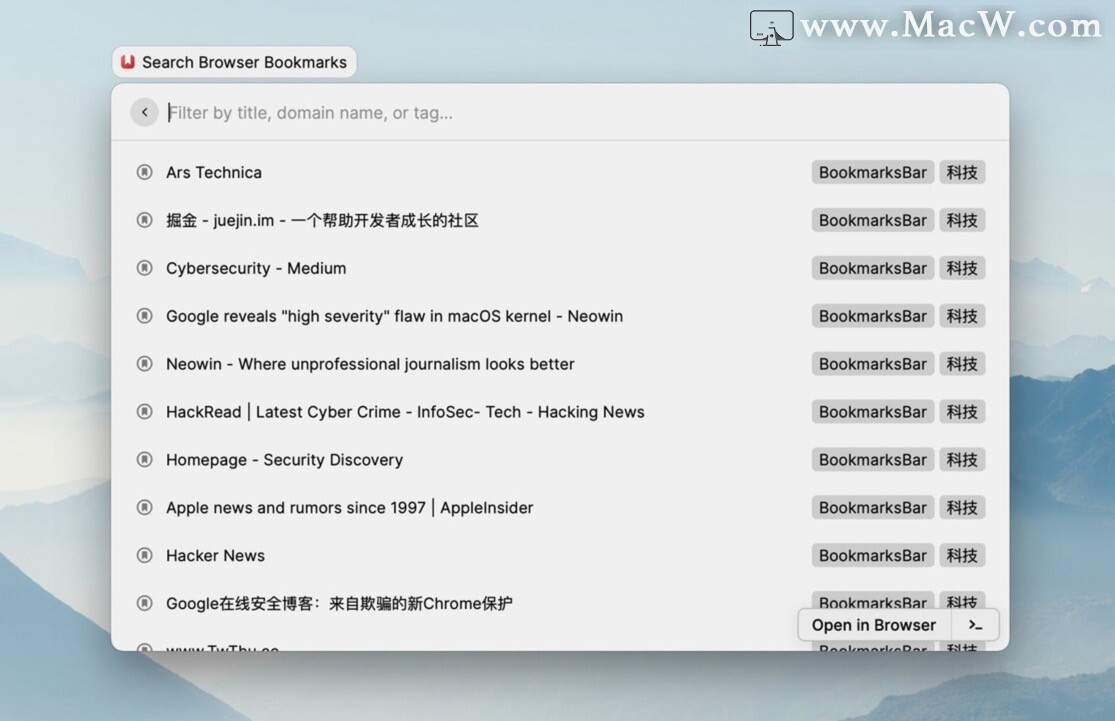Select the Cybersecurity - Medium bookmark
1115x721 pixels.
pyautogui.click(x=560, y=268)
